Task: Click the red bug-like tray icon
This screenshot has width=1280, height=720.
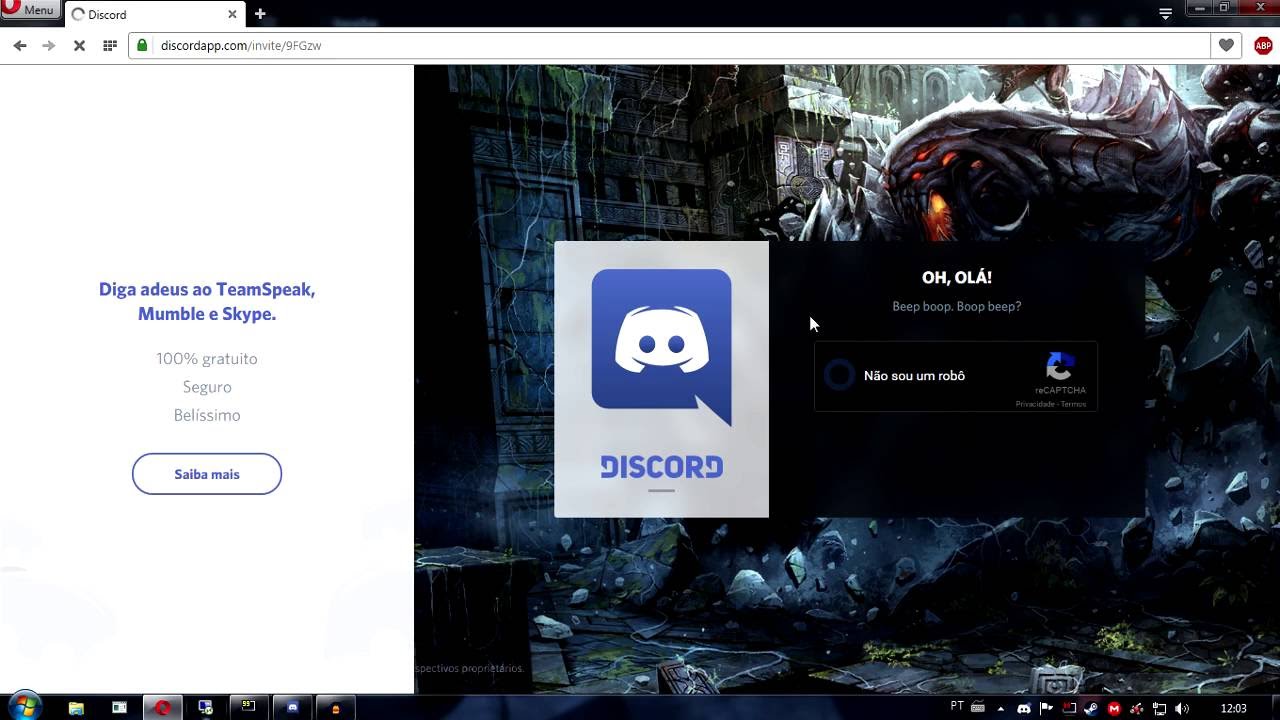Action: [1137, 709]
